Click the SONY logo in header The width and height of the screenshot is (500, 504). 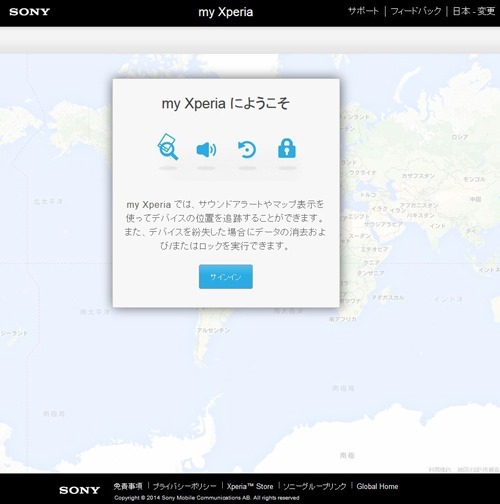pos(30,12)
